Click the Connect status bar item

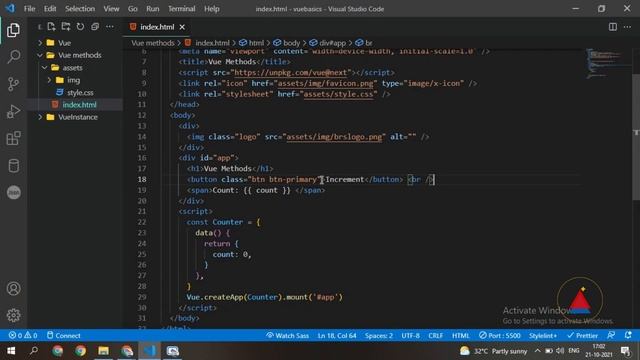64,336
